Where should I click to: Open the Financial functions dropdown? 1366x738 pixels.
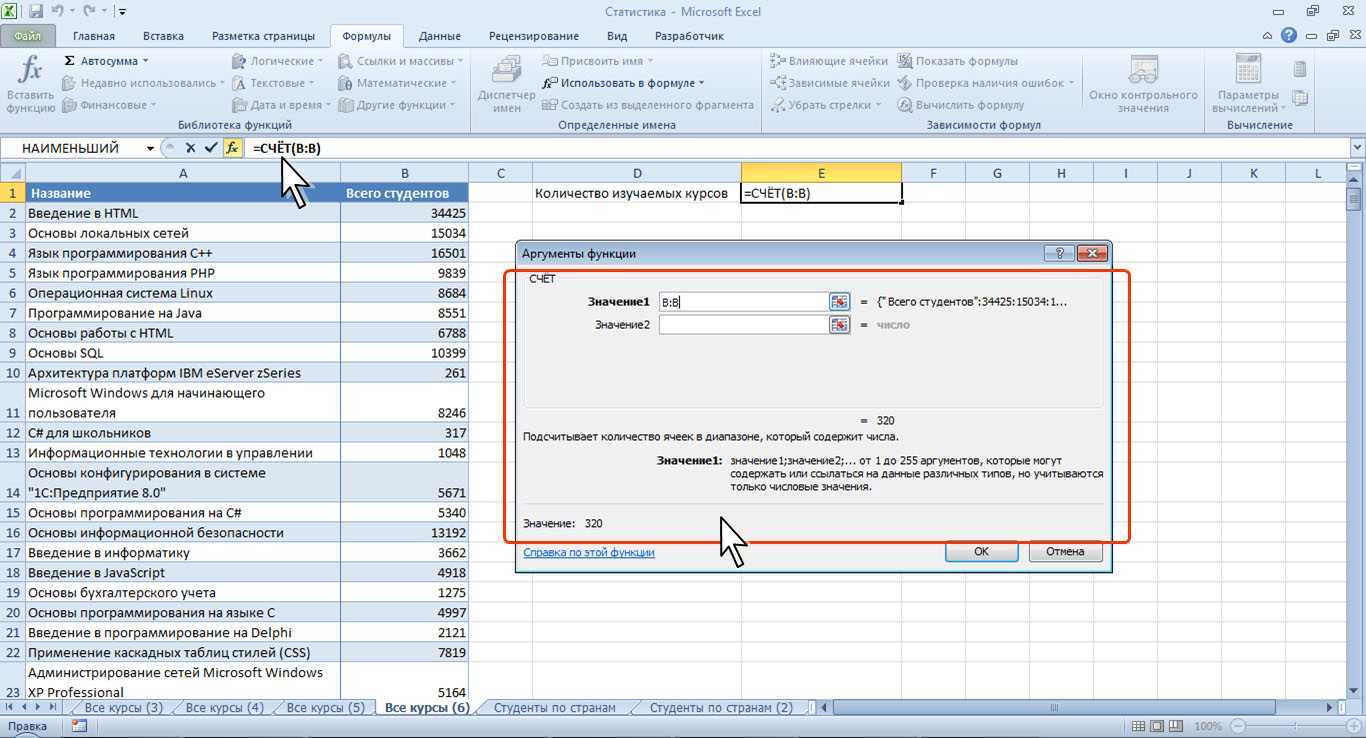coord(109,105)
